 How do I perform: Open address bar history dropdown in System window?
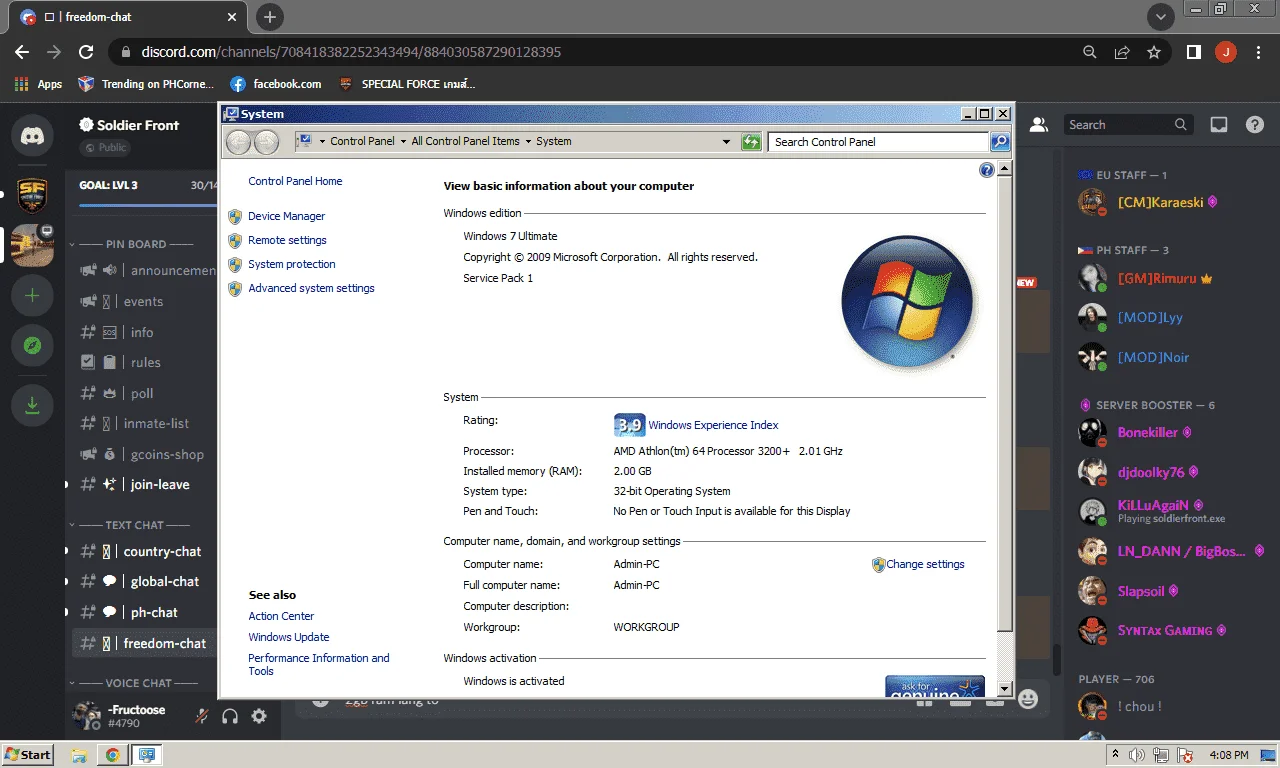click(x=727, y=142)
